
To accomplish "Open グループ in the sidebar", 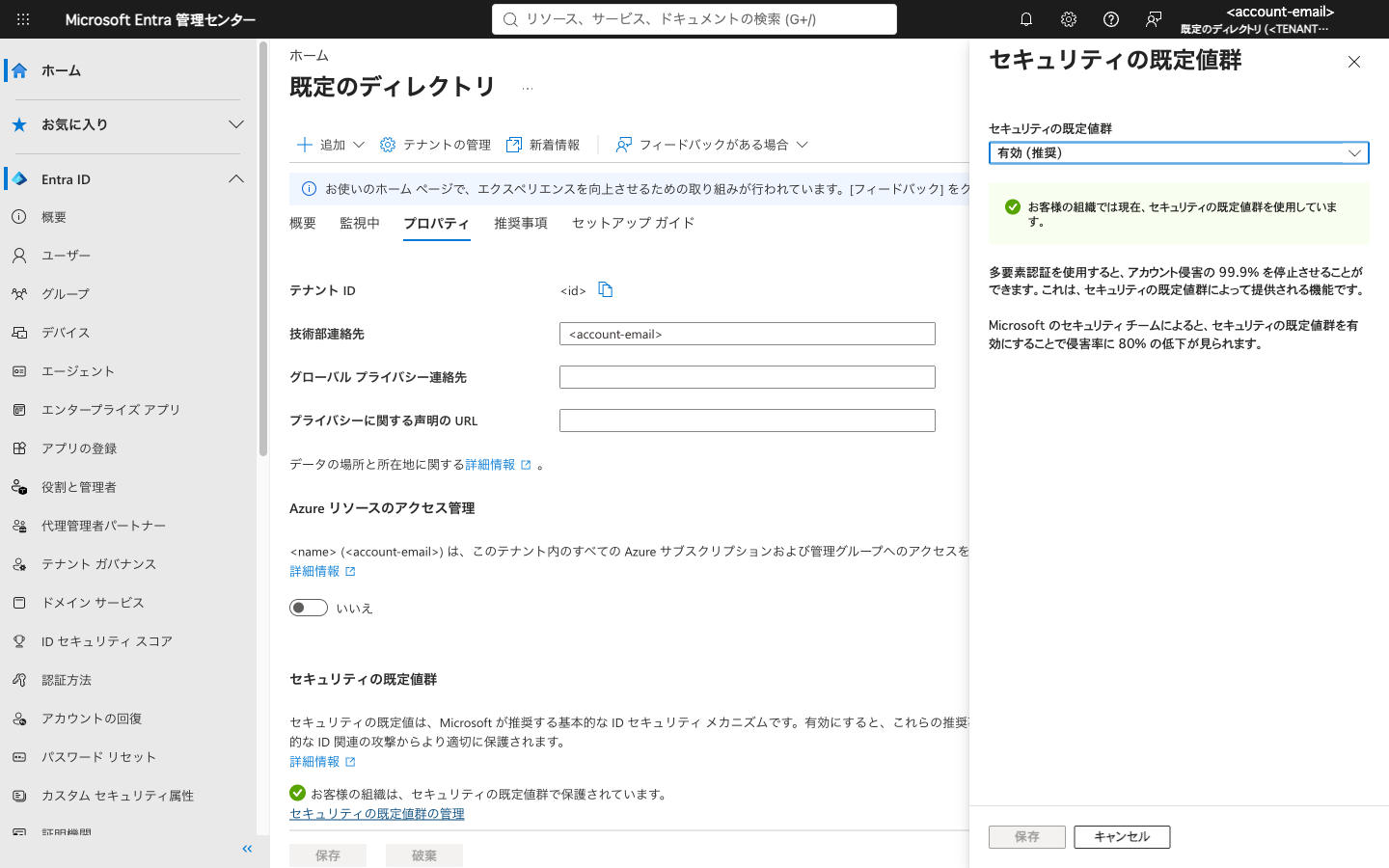I will 128,294.
